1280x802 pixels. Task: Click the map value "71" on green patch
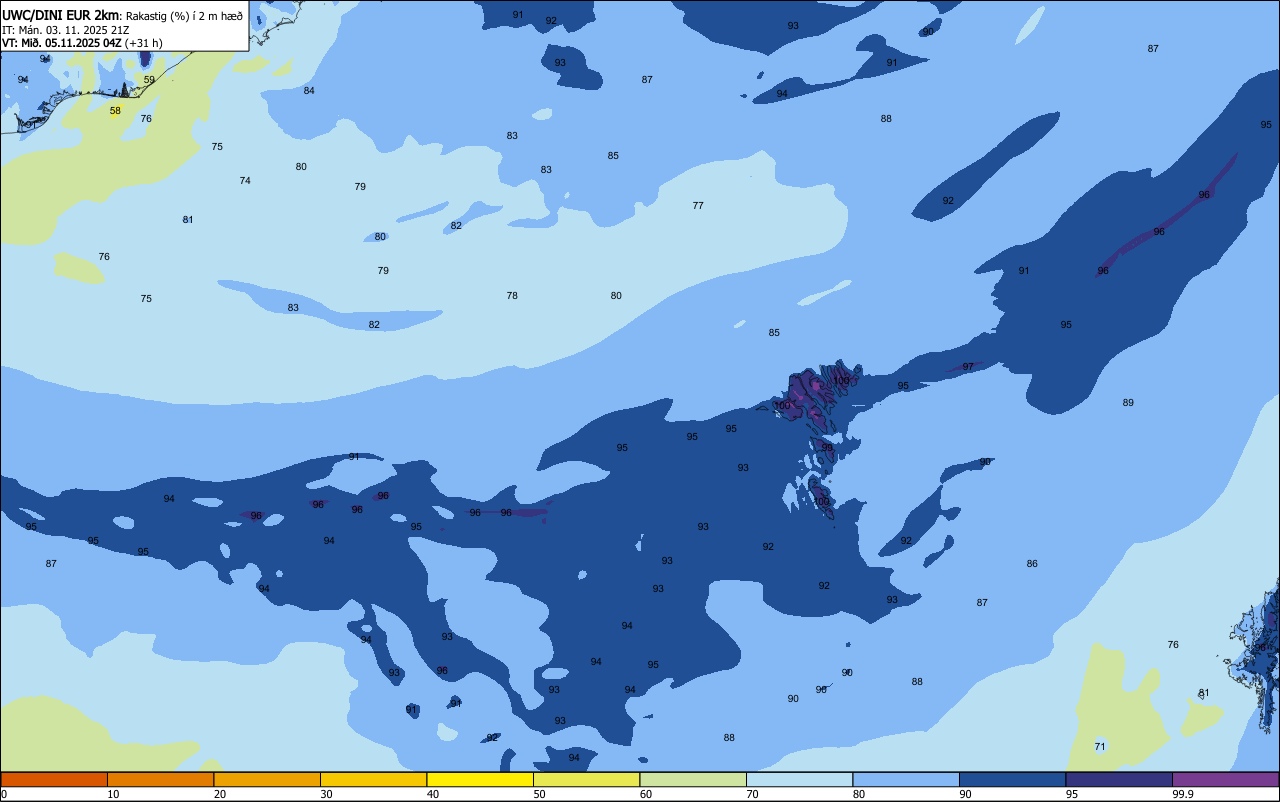(x=1100, y=747)
